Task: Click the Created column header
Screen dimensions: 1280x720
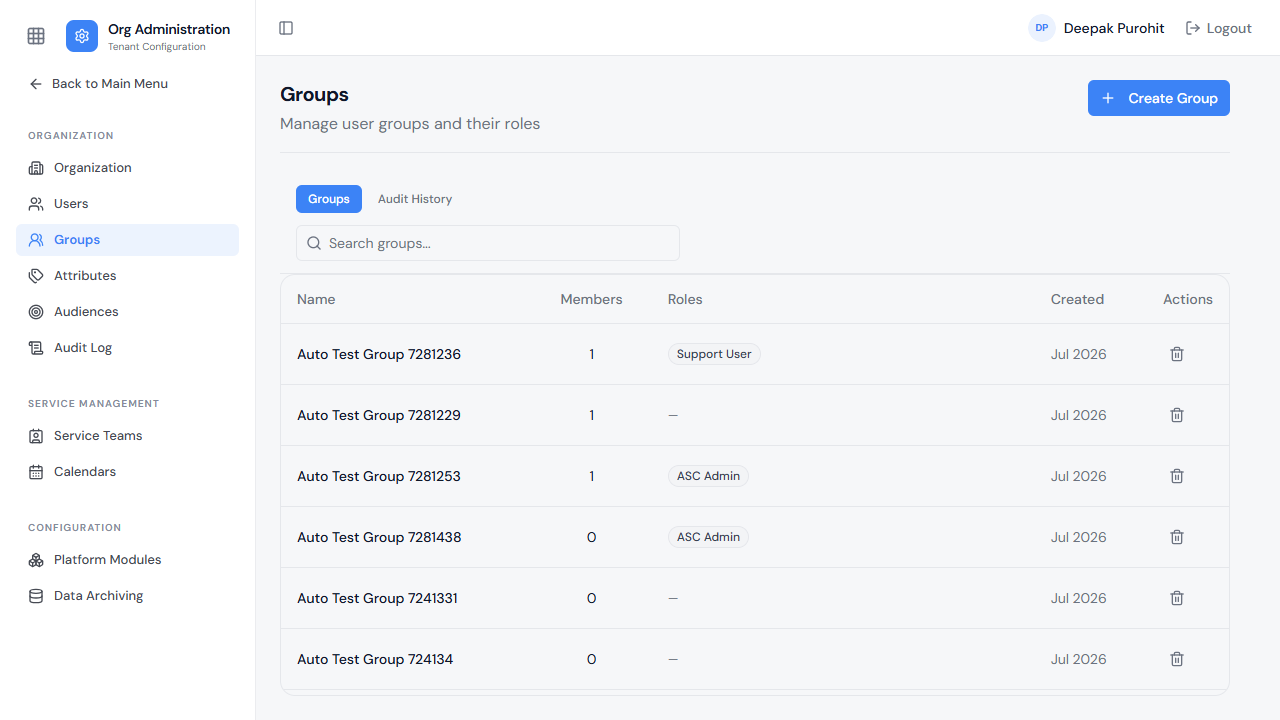Action: pyautogui.click(x=1077, y=299)
